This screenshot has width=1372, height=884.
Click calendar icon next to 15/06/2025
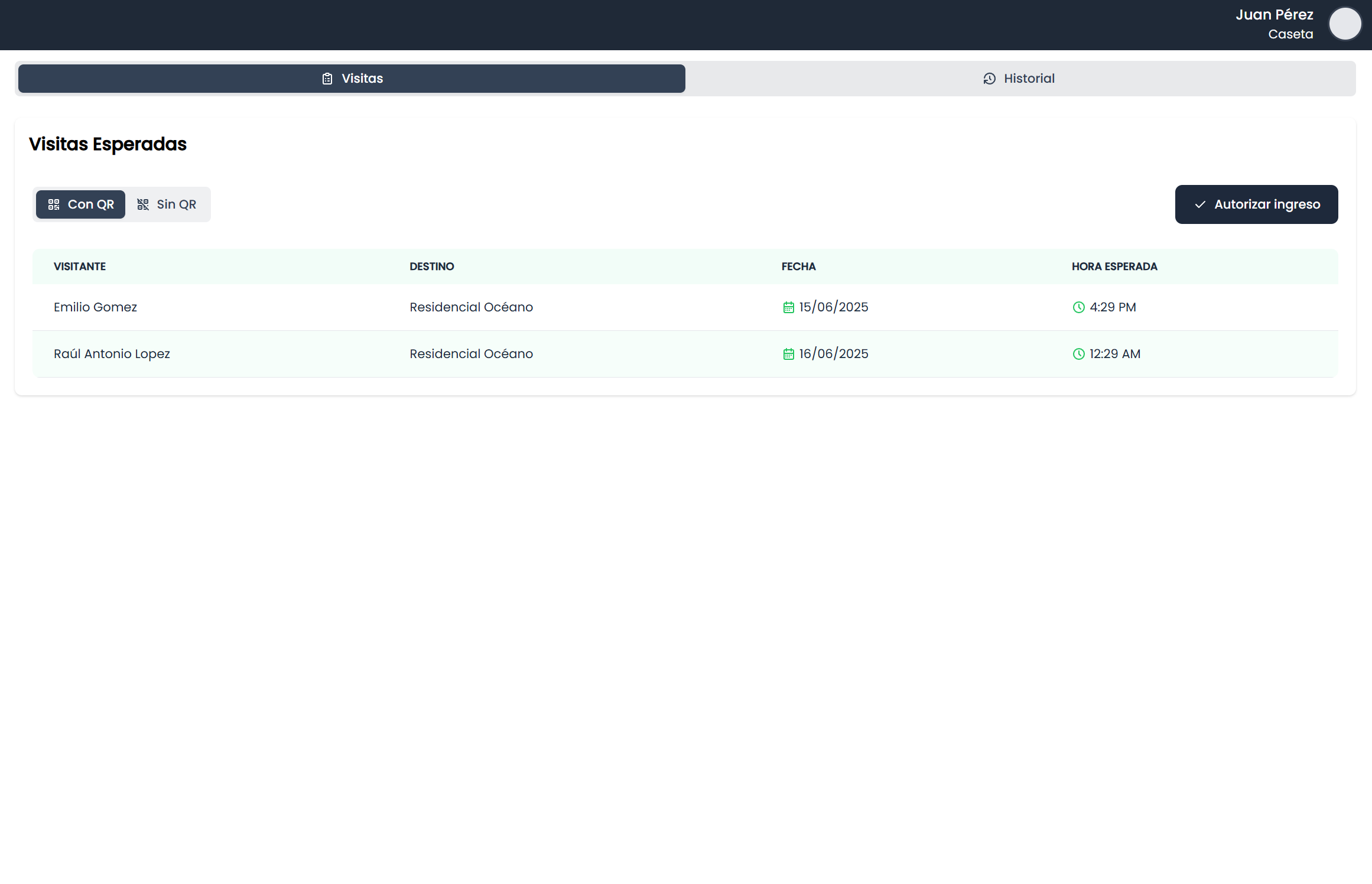[x=788, y=307]
